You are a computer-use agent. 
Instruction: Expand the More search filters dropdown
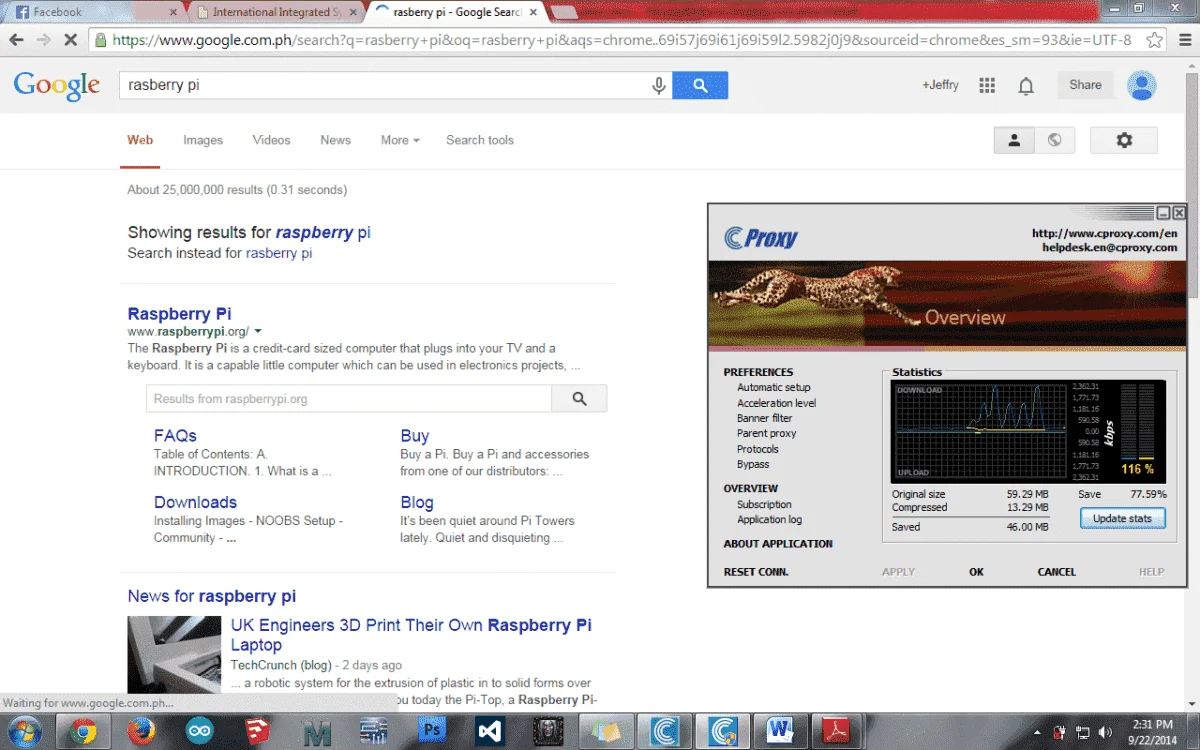tap(400, 140)
